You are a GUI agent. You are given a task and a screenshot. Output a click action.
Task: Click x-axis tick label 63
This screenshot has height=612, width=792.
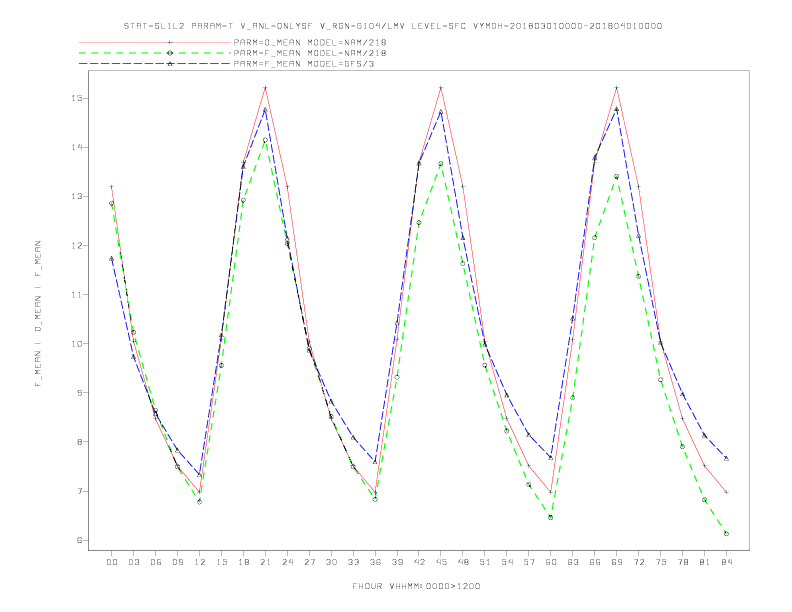[573, 562]
